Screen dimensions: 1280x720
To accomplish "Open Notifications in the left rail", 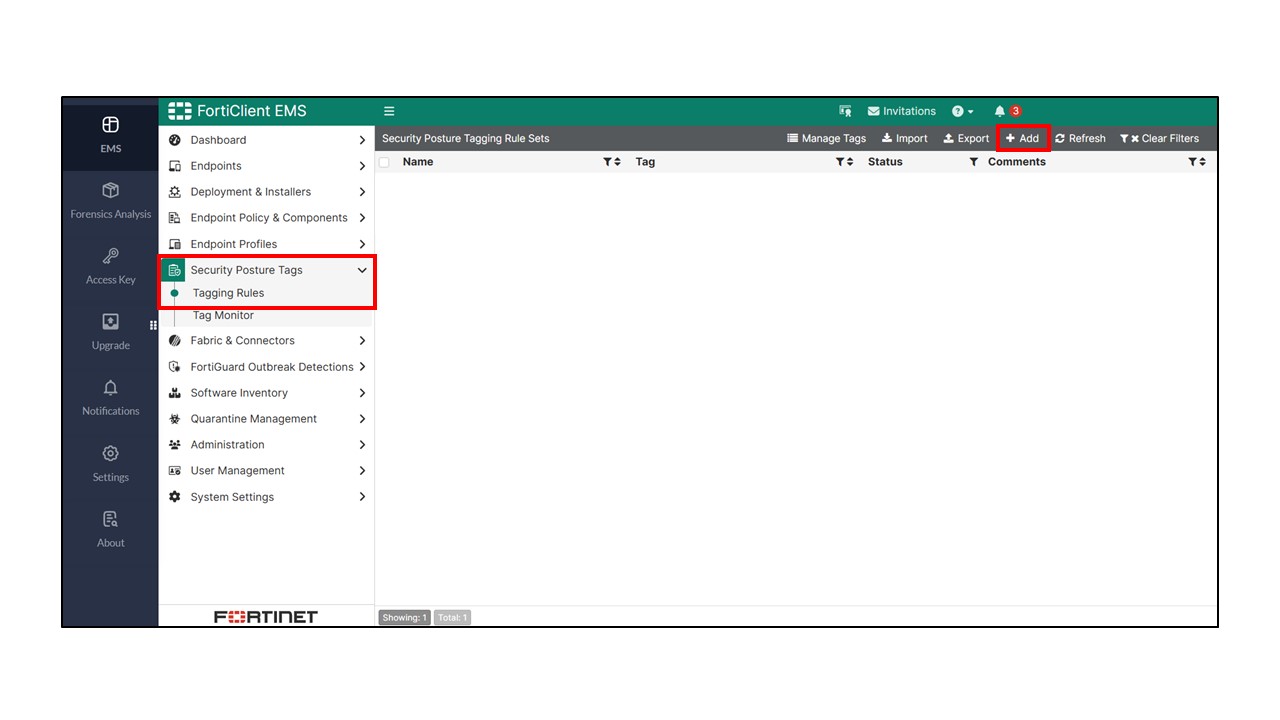I will pyautogui.click(x=110, y=398).
